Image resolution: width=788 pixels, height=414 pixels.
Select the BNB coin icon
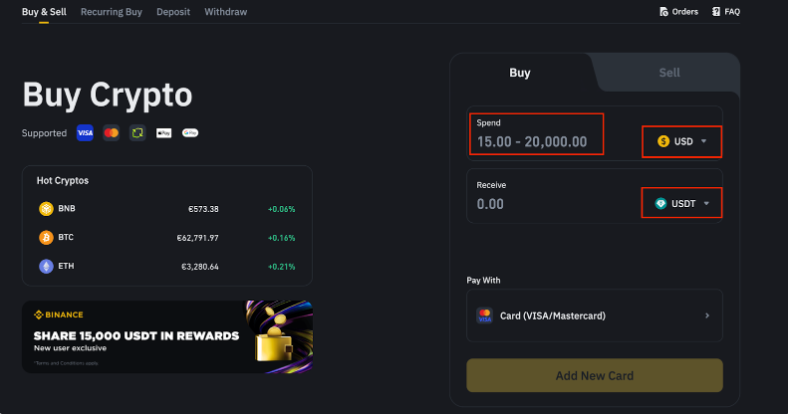pyautogui.click(x=45, y=209)
